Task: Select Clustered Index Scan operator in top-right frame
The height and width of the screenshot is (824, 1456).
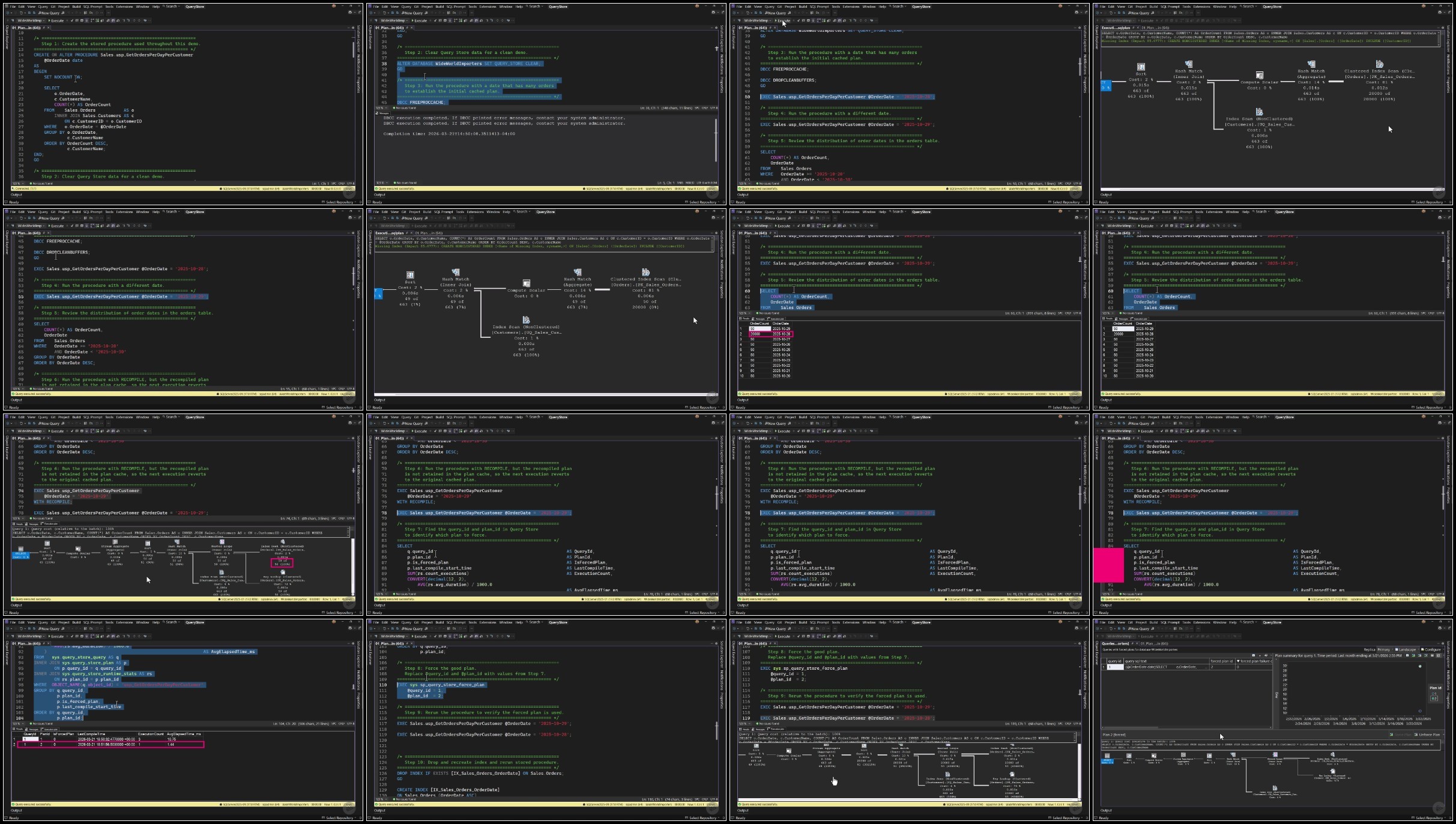Action: (x=1379, y=64)
